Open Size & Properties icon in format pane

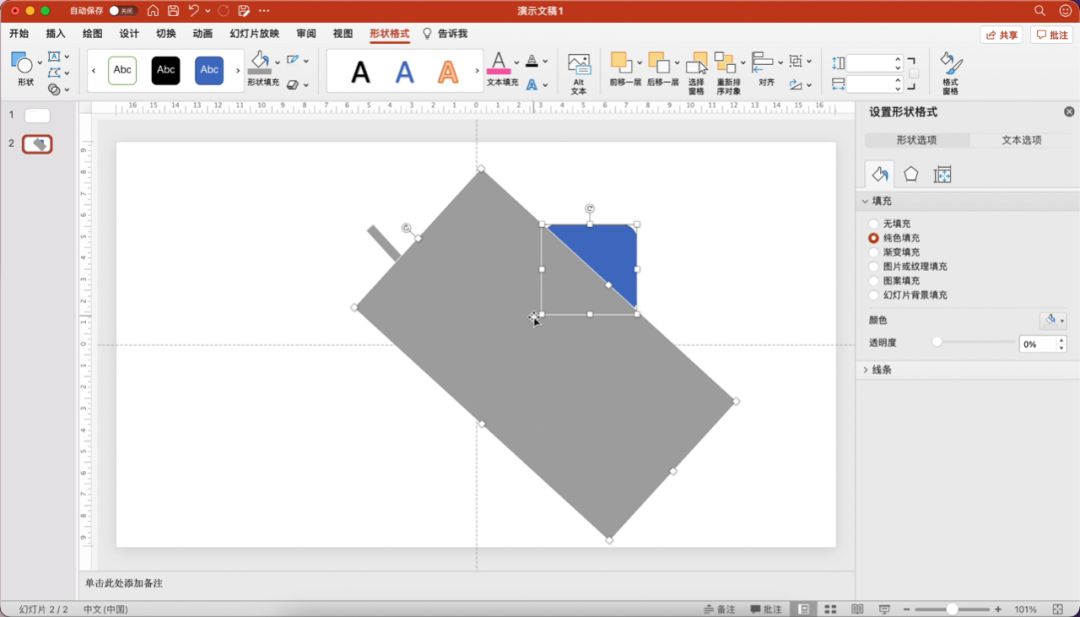(942, 174)
